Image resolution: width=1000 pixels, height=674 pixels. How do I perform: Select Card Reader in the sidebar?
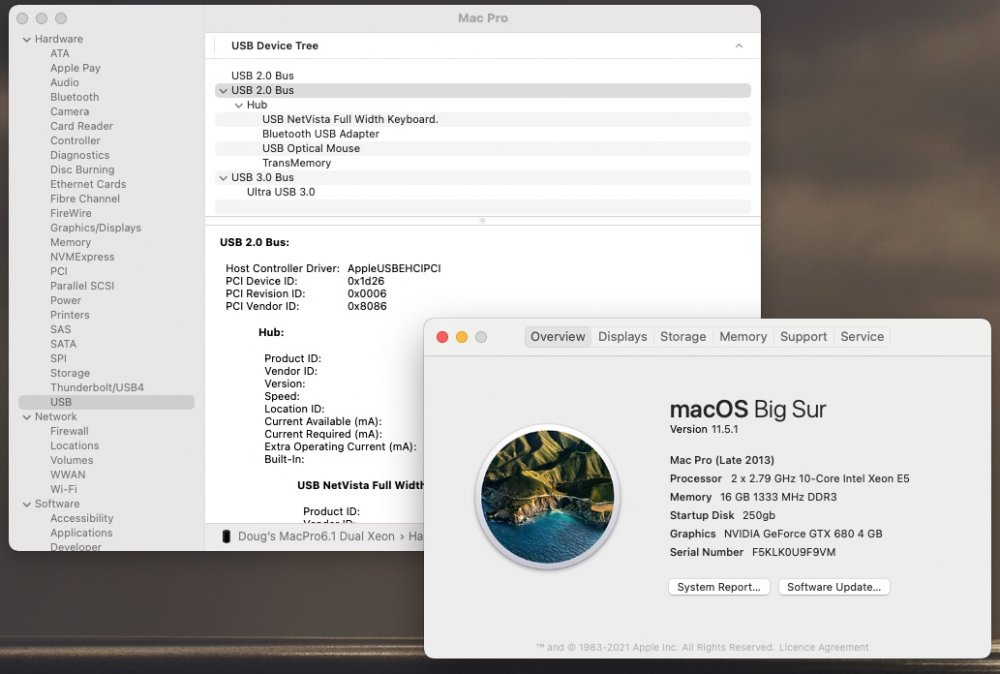click(x=82, y=126)
